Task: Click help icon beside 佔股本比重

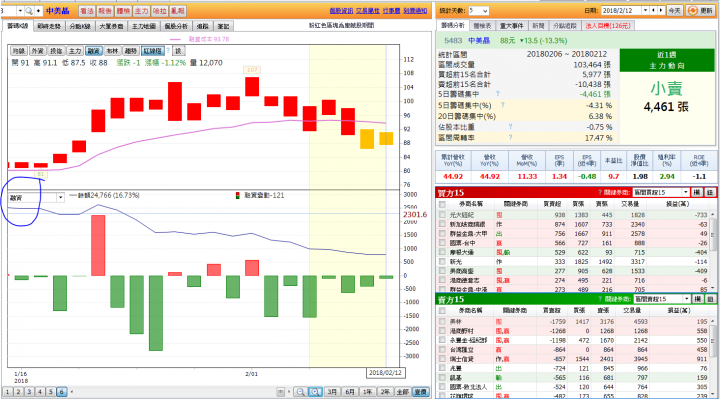Action: click(510, 126)
